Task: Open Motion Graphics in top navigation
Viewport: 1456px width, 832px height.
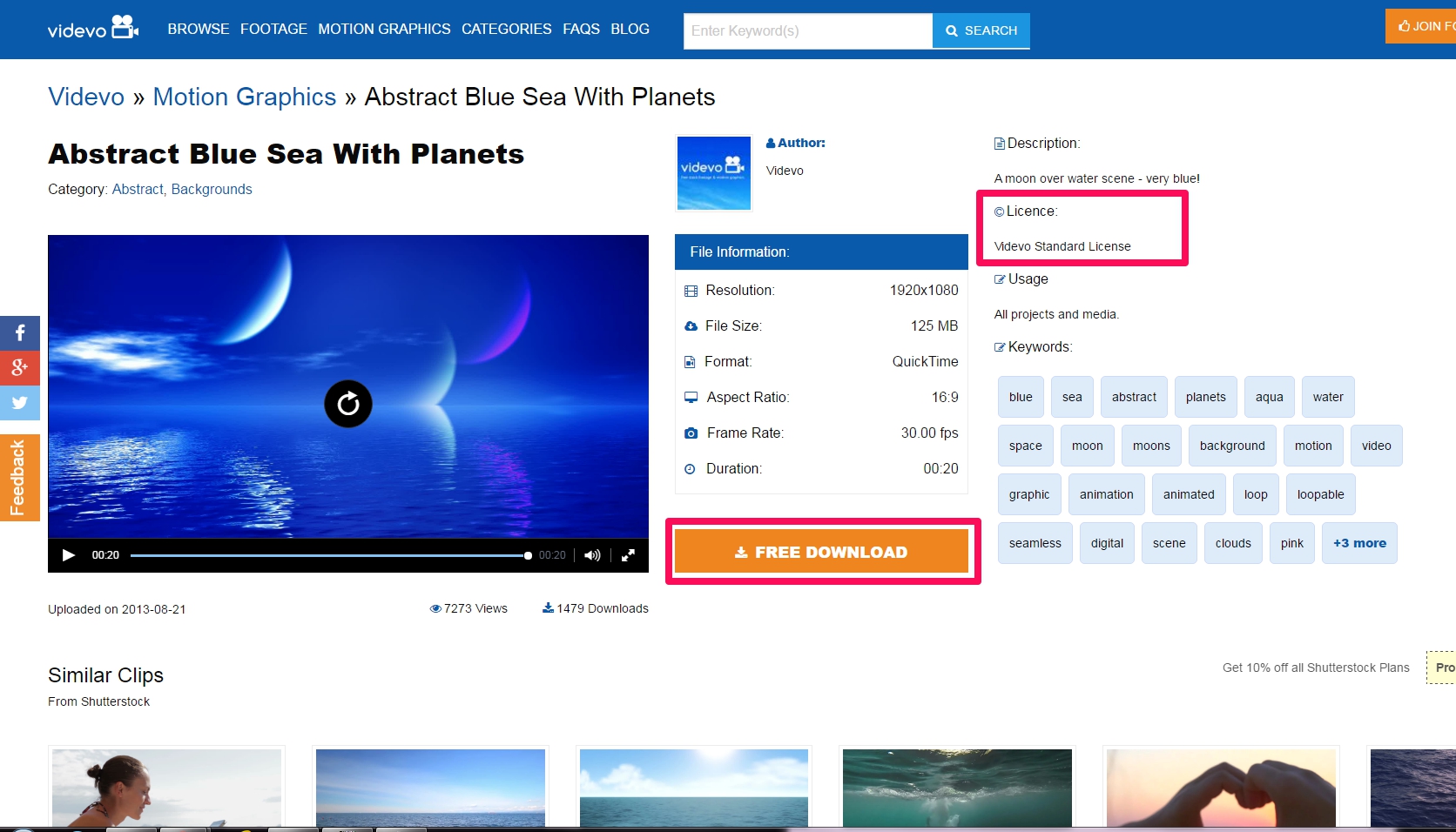Action: (x=384, y=29)
